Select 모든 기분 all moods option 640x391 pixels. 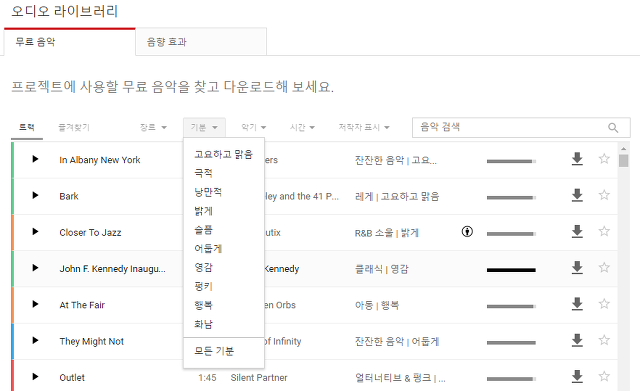pyautogui.click(x=224, y=351)
